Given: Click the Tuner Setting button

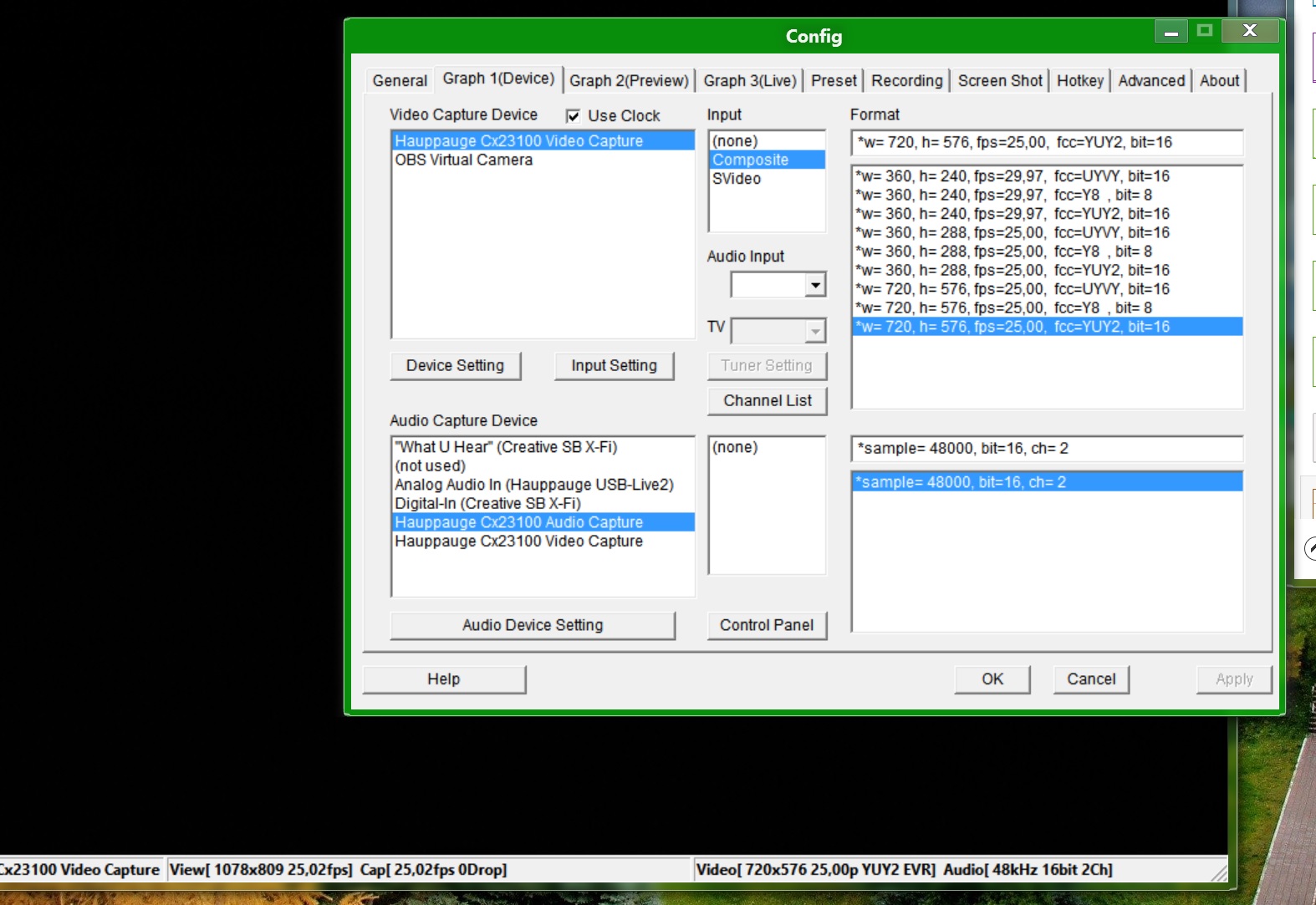Looking at the screenshot, I should pos(767,365).
